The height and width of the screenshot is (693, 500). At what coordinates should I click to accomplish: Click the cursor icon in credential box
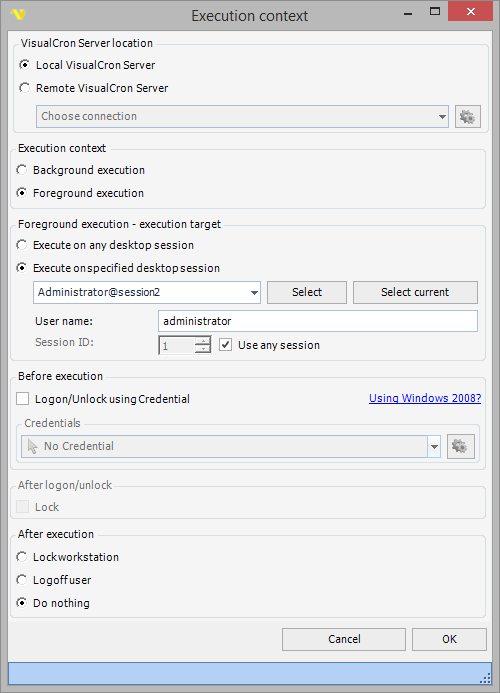32,446
